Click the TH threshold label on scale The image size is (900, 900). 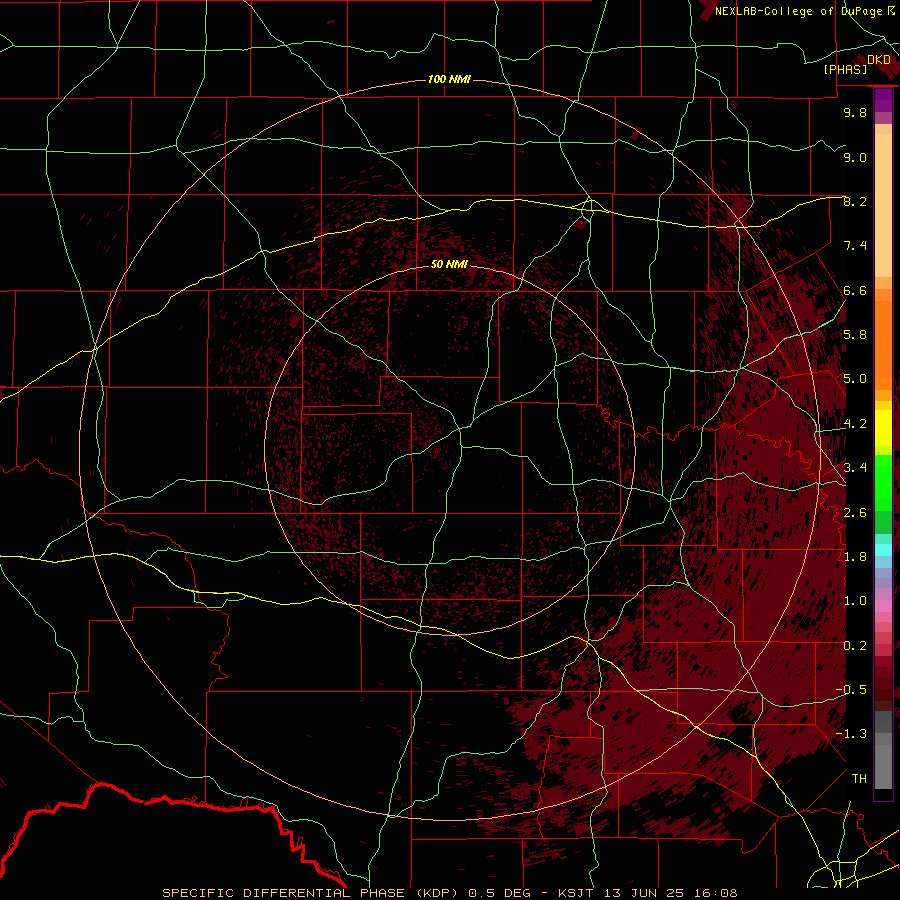pos(859,779)
